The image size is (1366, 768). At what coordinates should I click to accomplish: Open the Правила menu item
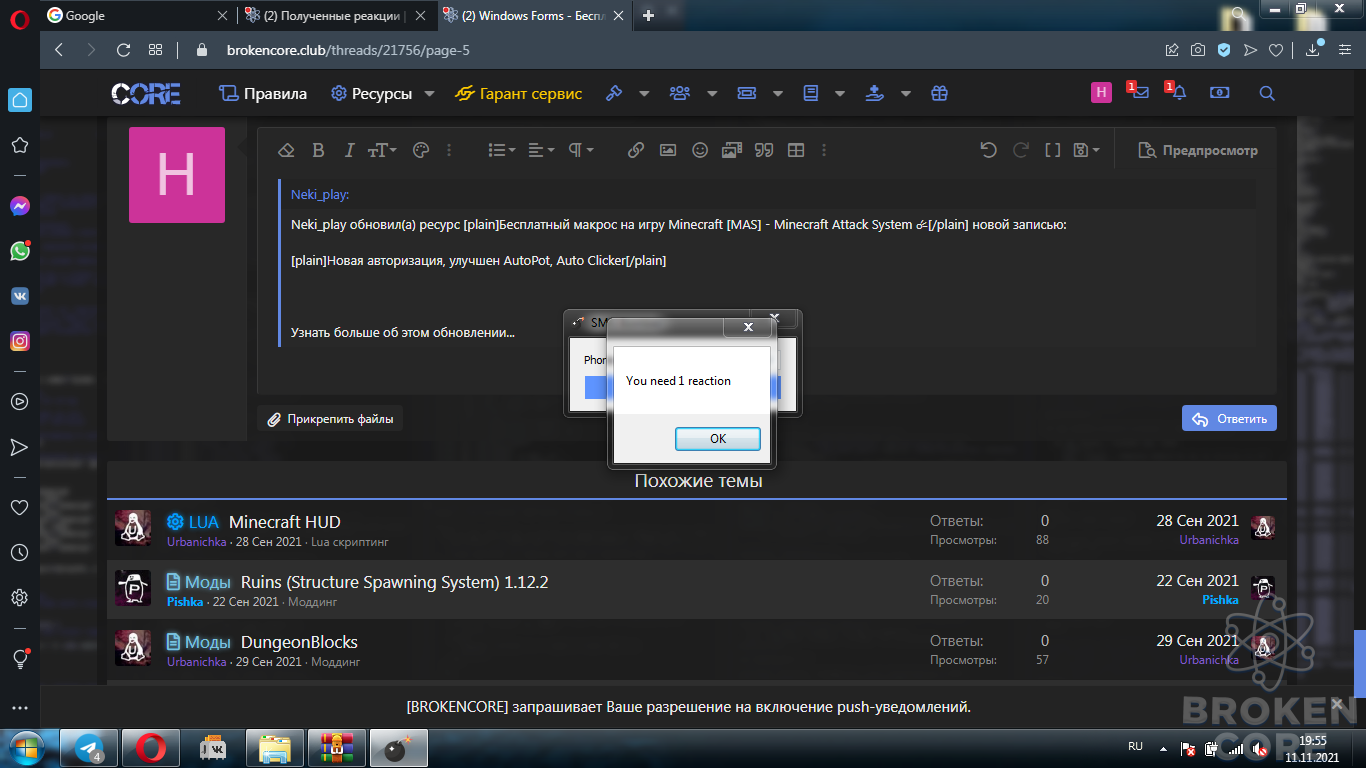(x=263, y=93)
